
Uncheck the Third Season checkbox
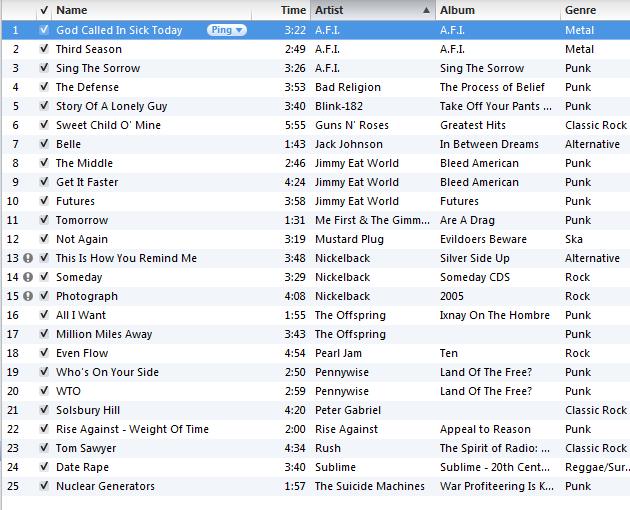click(44, 49)
